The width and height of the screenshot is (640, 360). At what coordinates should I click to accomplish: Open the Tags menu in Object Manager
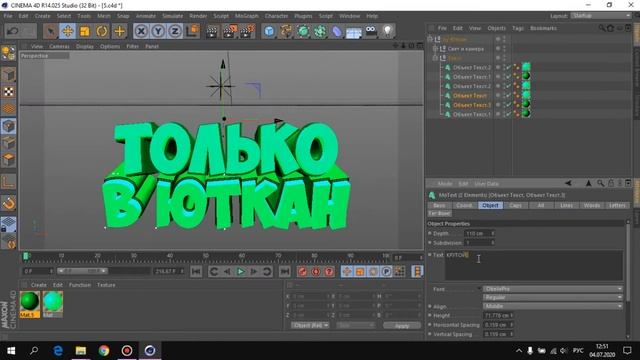pyautogui.click(x=518, y=28)
